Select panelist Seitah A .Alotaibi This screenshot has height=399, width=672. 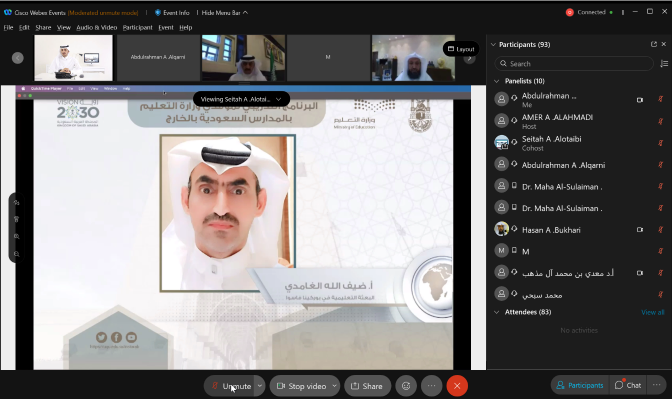(579, 143)
